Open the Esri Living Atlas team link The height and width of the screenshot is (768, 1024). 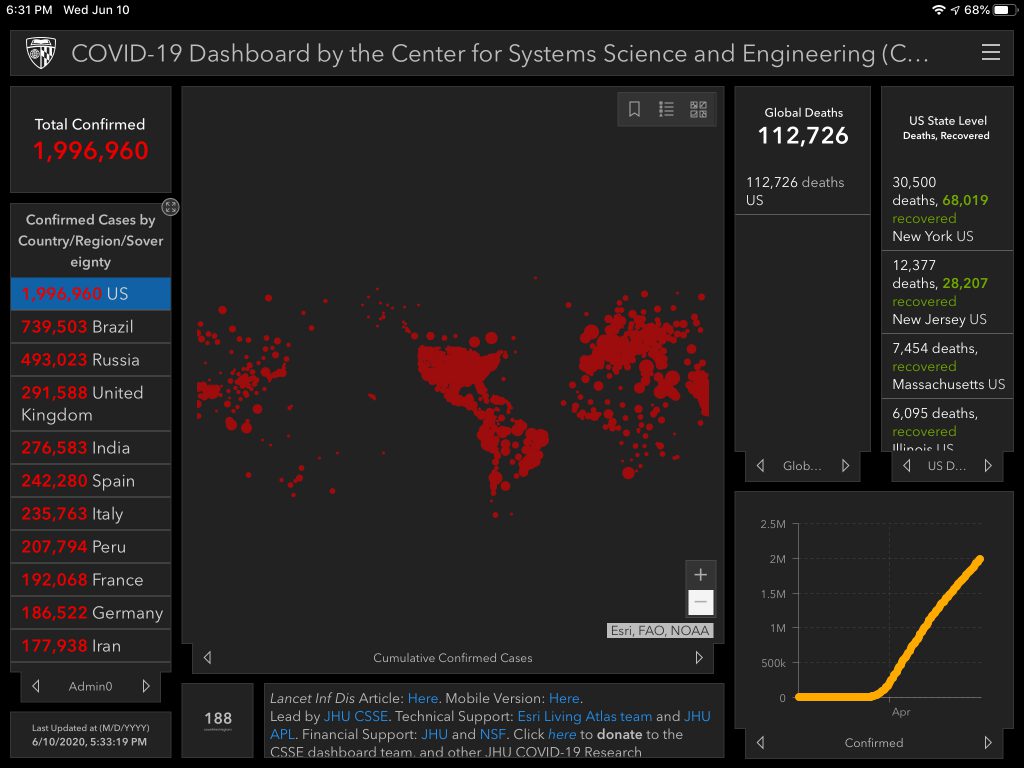[584, 716]
